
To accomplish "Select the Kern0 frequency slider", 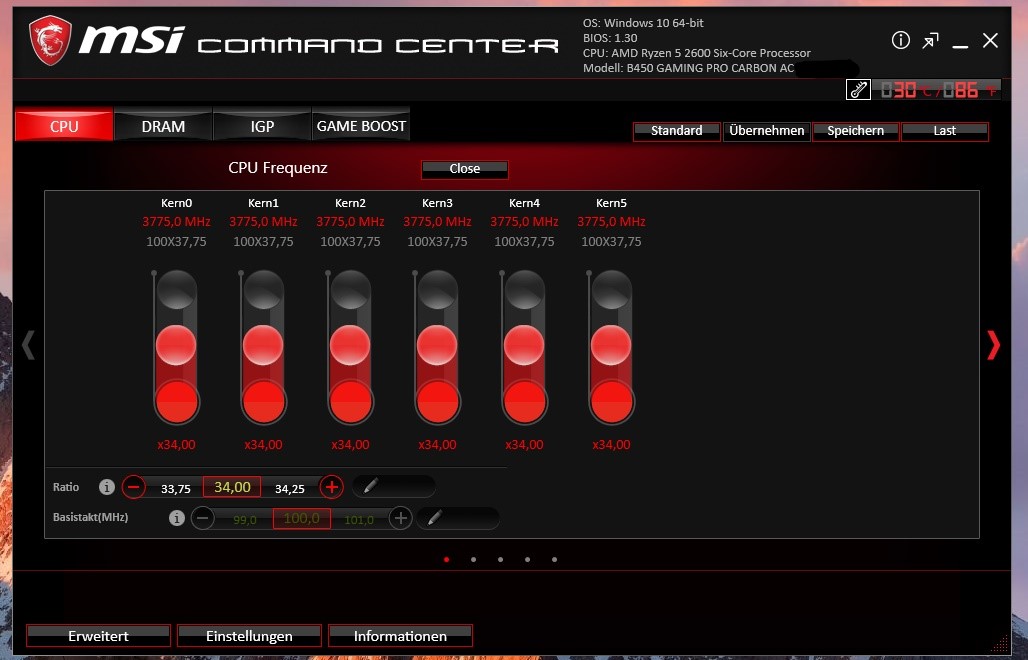I will pyautogui.click(x=176, y=347).
